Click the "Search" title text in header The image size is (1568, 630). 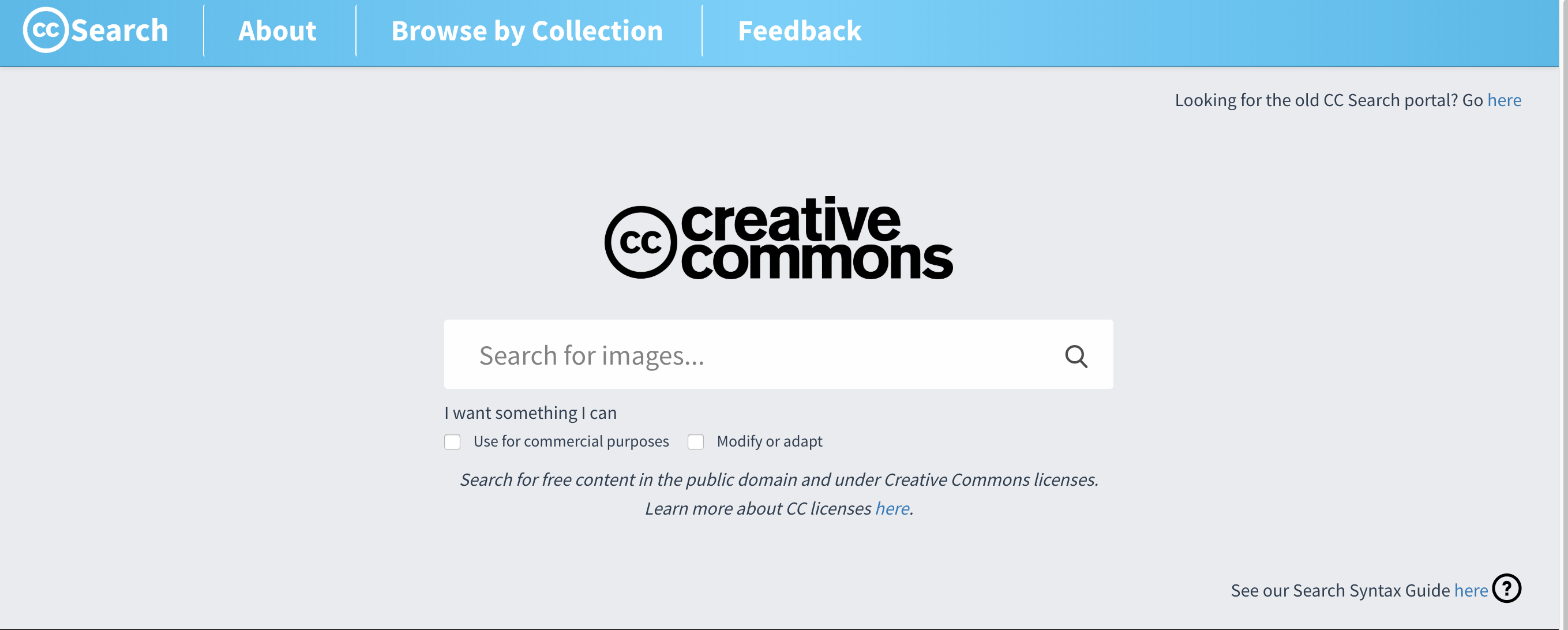point(119,31)
